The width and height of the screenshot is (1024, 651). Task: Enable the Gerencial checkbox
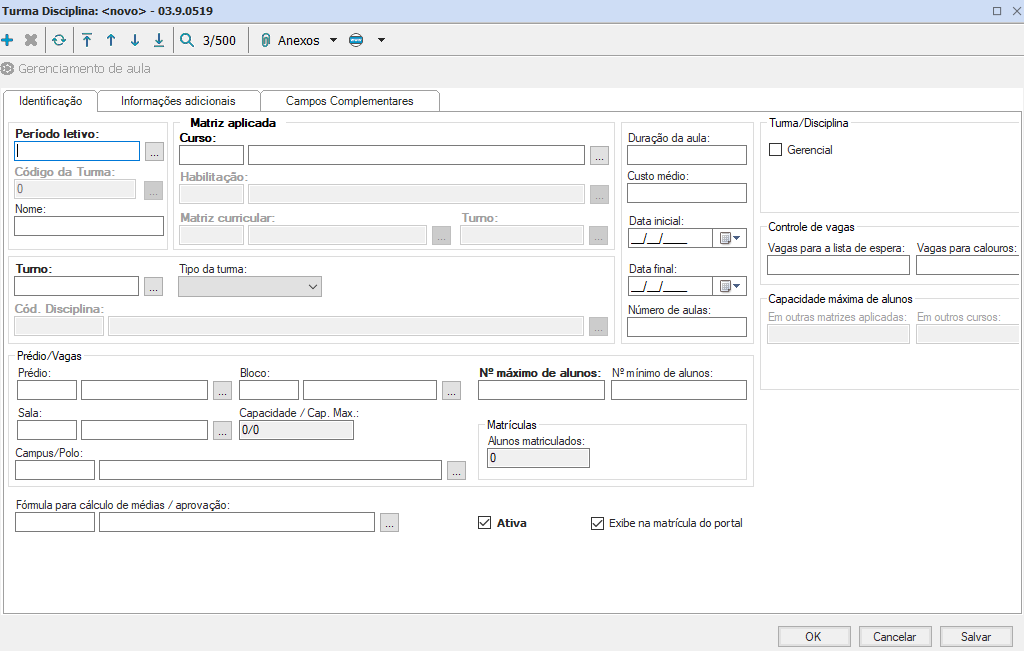tap(775, 150)
